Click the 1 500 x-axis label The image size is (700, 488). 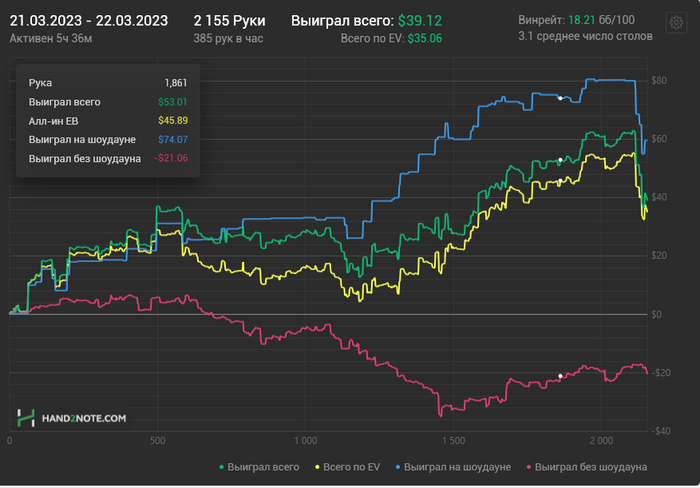(454, 441)
